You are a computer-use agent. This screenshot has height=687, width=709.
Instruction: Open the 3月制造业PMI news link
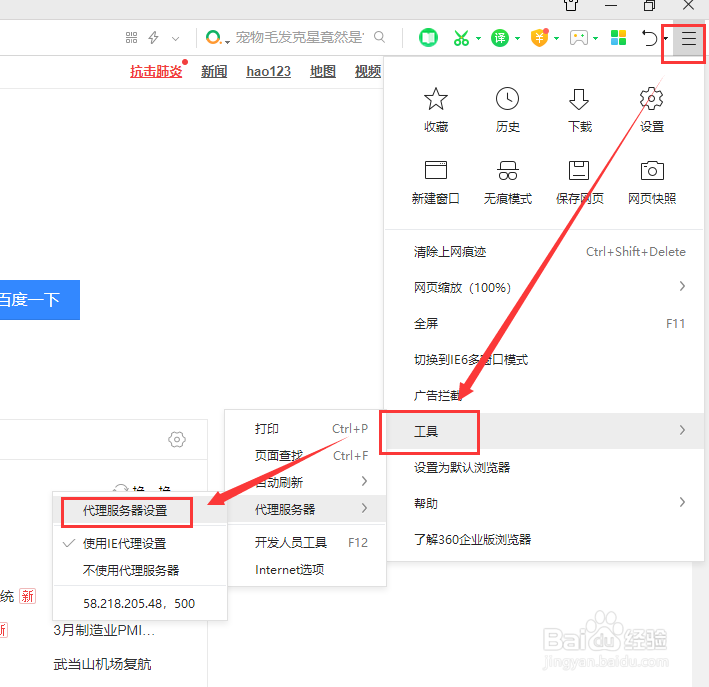point(104,630)
